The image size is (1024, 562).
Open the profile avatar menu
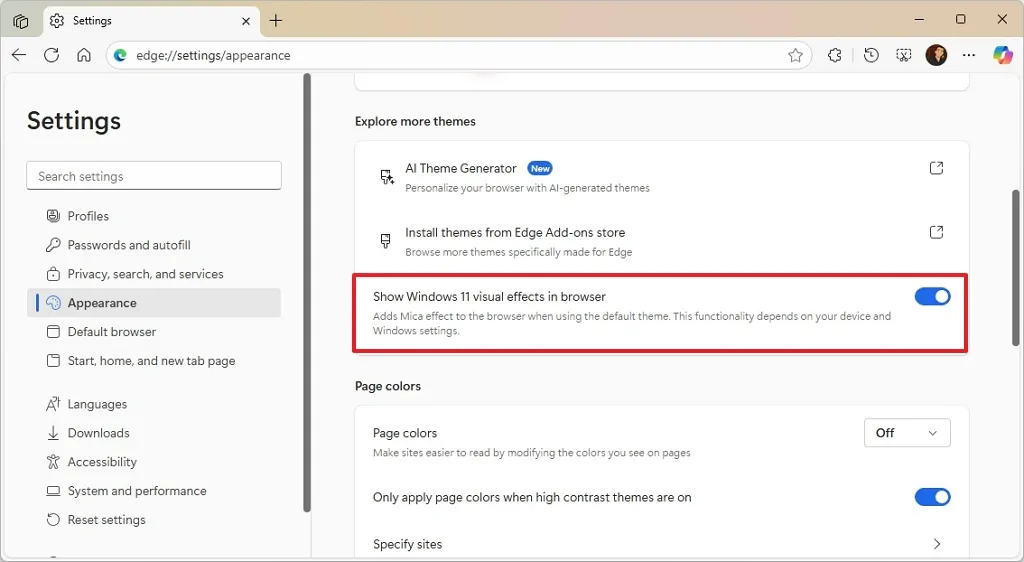936,55
